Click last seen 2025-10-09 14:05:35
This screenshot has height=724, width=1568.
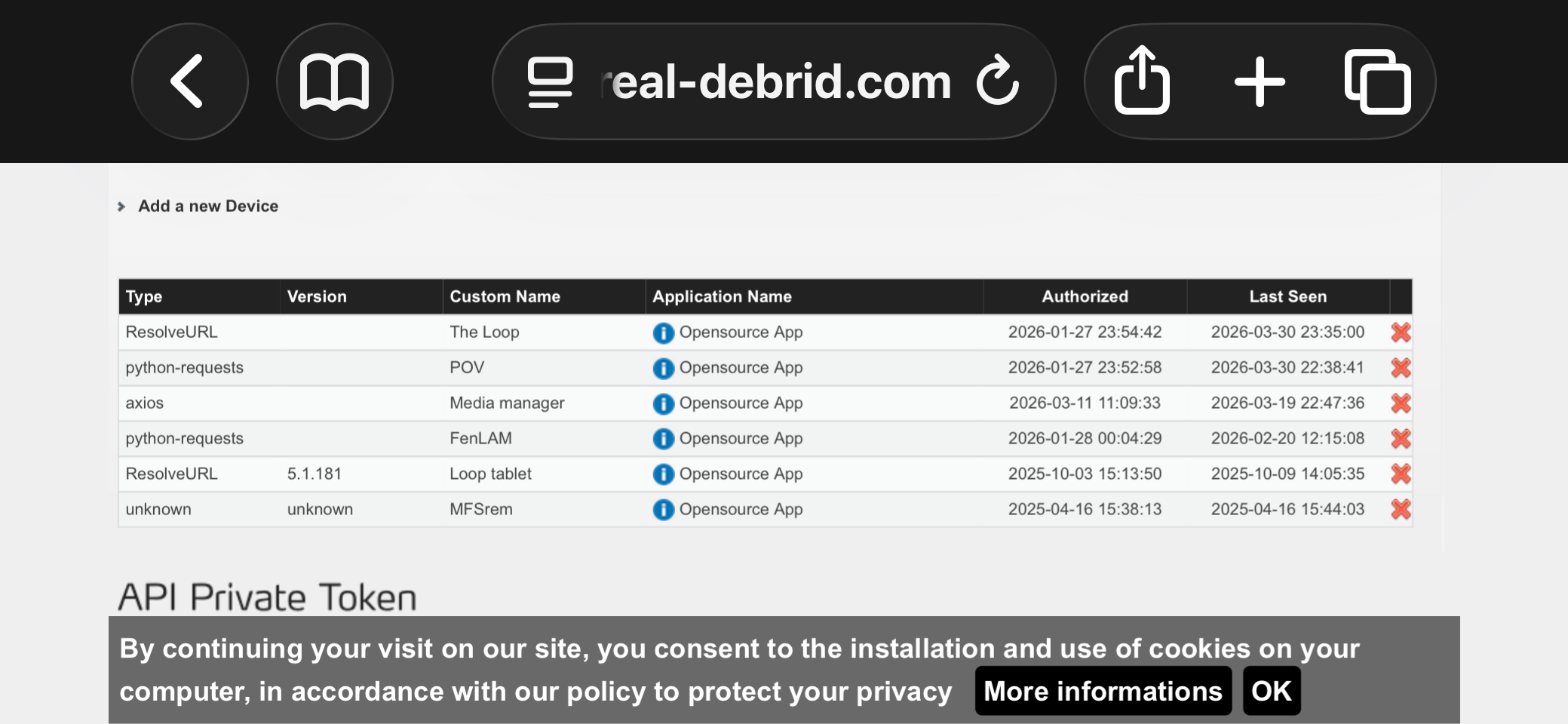click(x=1287, y=474)
